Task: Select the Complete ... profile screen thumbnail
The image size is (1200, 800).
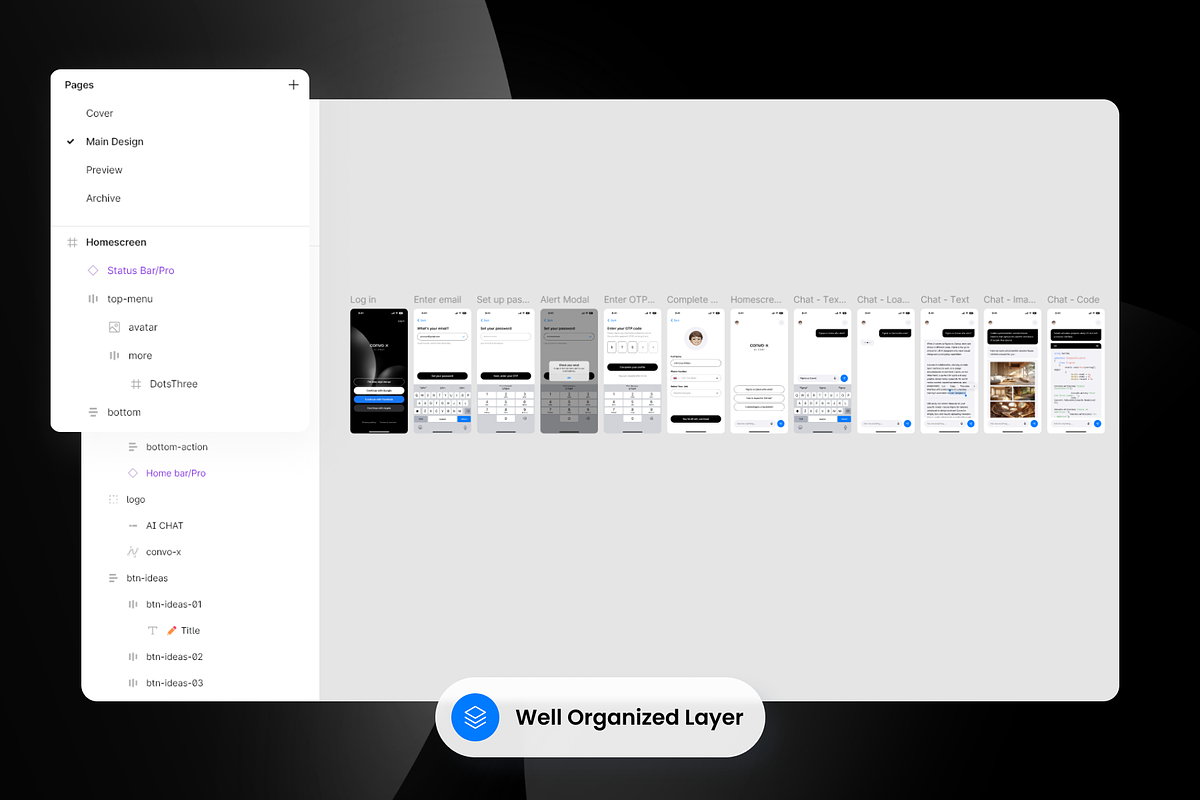Action: tap(696, 371)
